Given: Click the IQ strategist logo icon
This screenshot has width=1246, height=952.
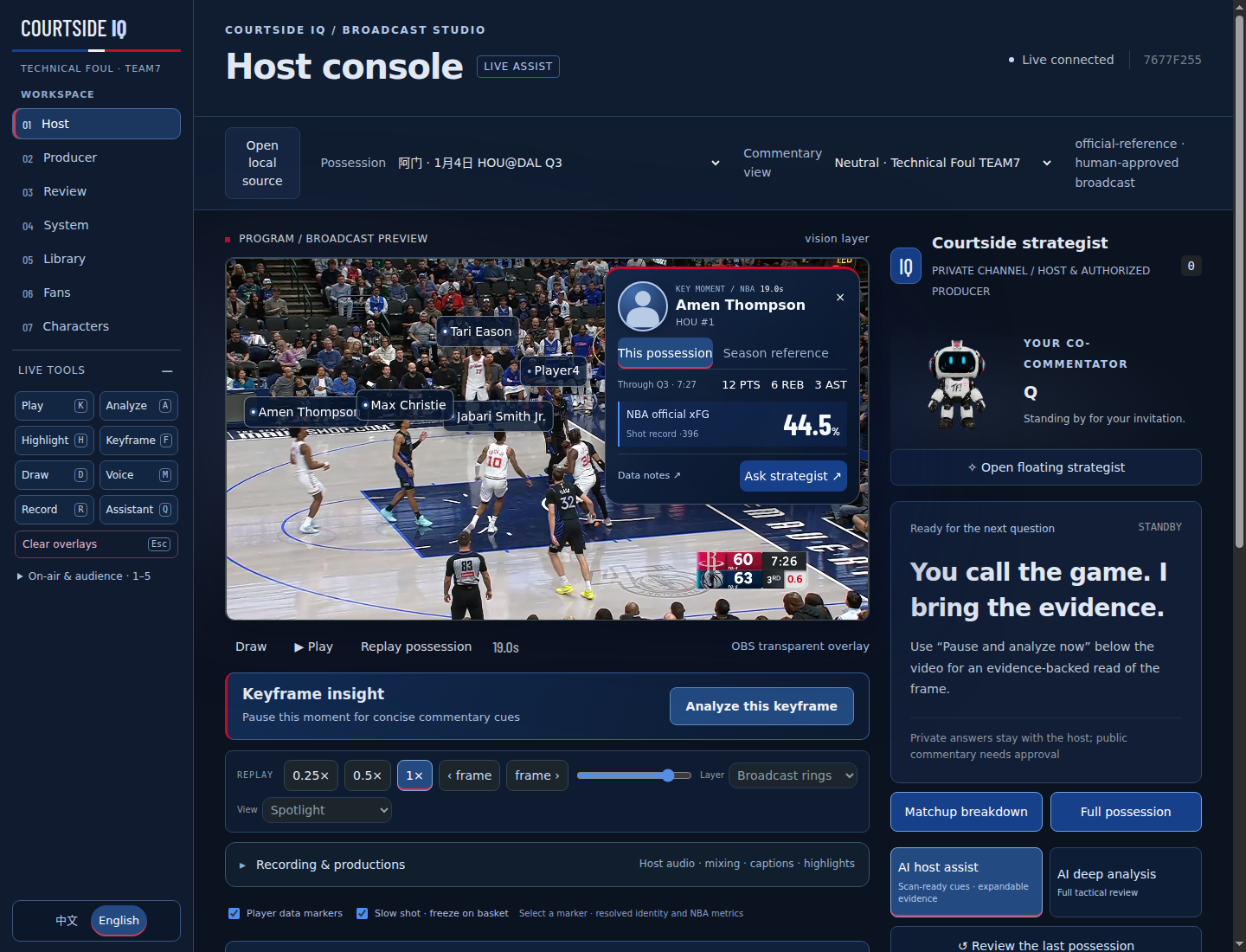Looking at the screenshot, I should pos(906,266).
